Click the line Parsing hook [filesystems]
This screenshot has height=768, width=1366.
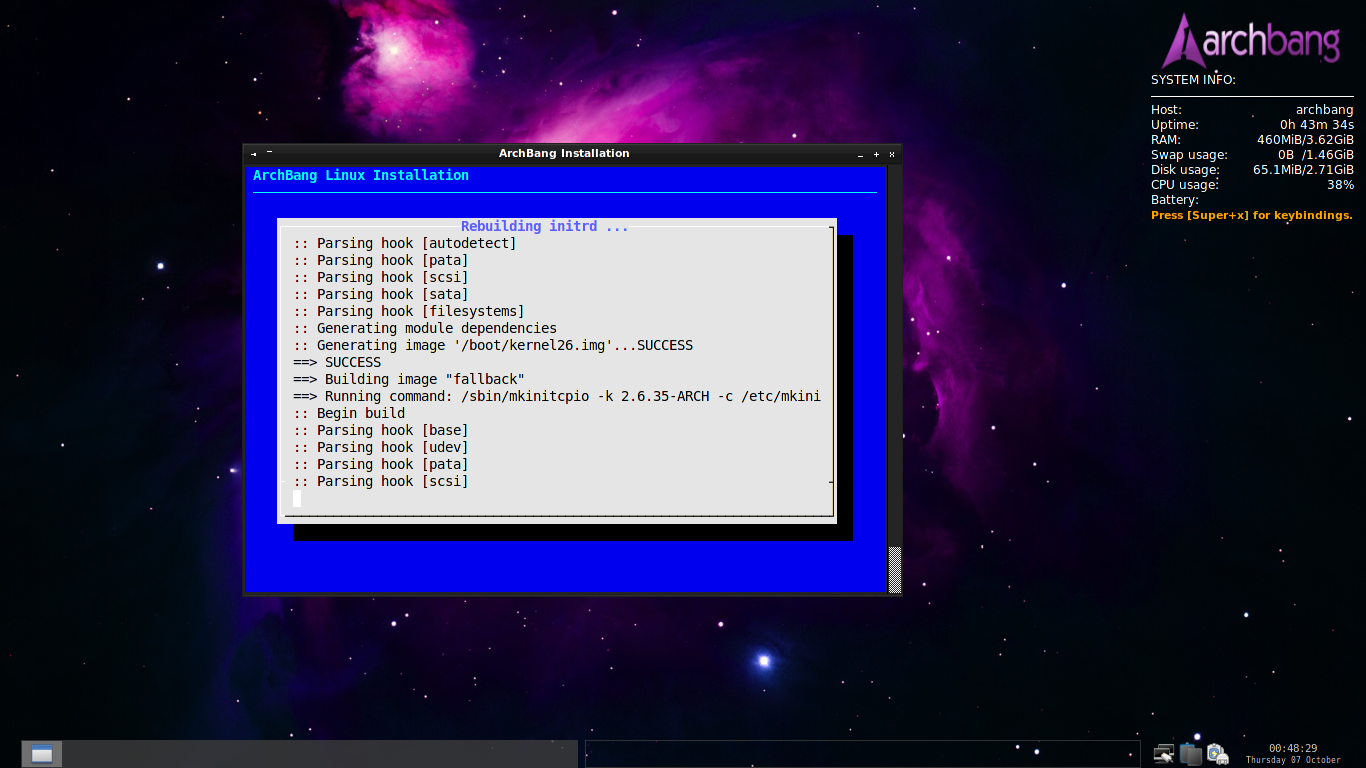pos(409,311)
